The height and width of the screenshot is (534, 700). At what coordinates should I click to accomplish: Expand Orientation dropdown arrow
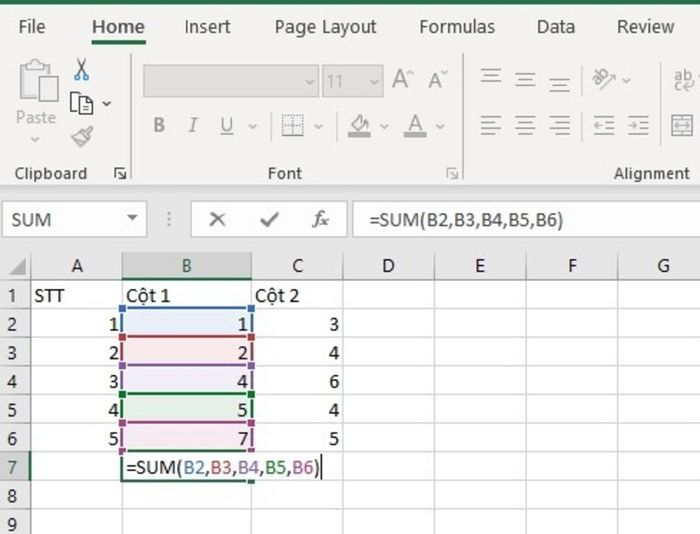point(626,81)
